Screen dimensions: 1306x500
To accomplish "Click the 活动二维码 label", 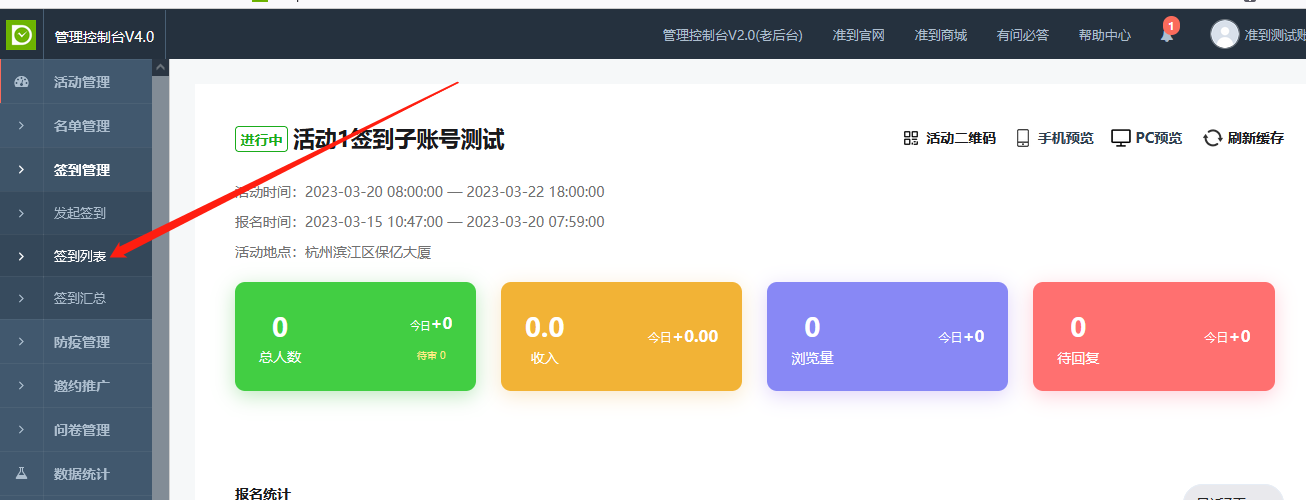I will [961, 139].
